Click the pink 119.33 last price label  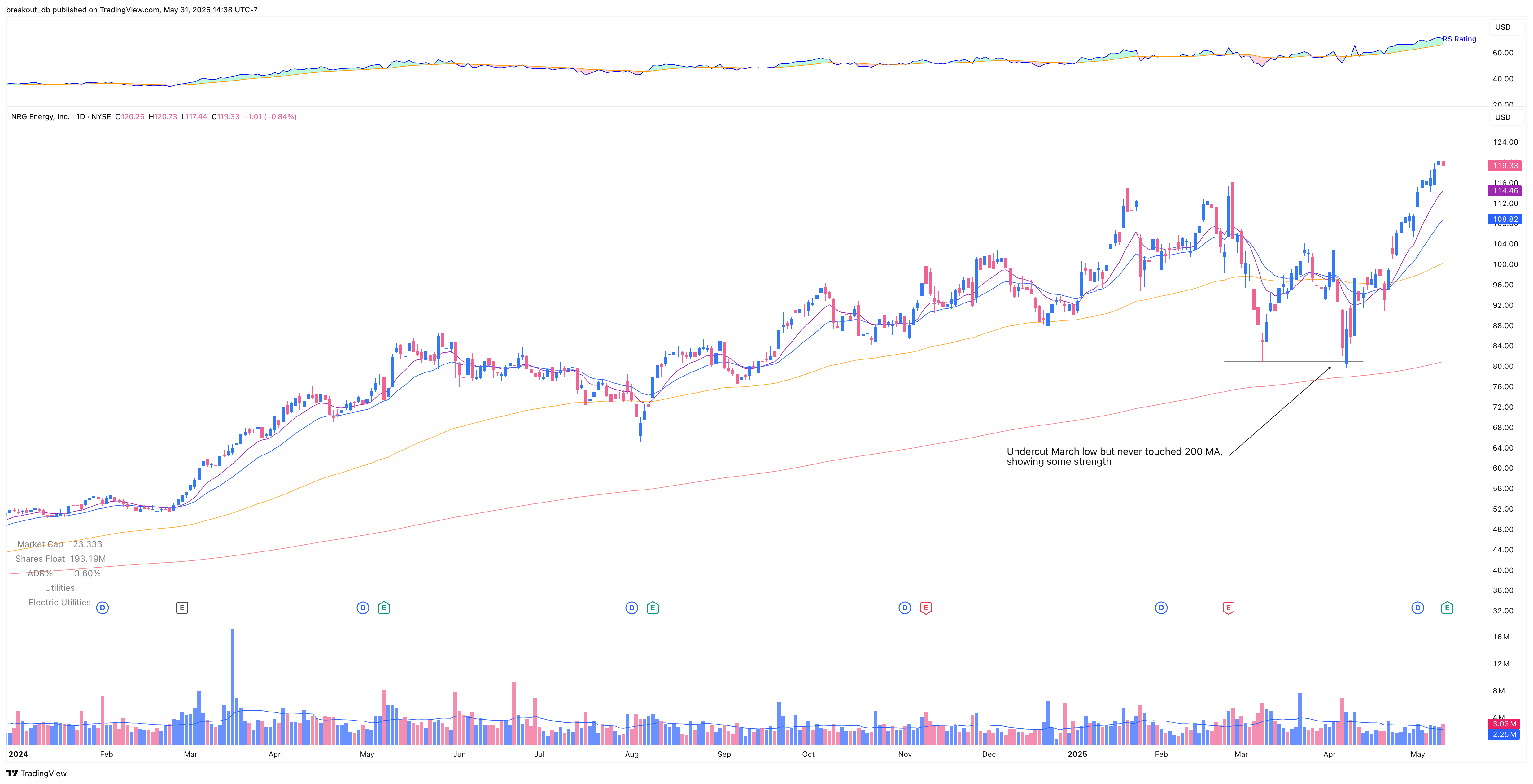point(1504,165)
